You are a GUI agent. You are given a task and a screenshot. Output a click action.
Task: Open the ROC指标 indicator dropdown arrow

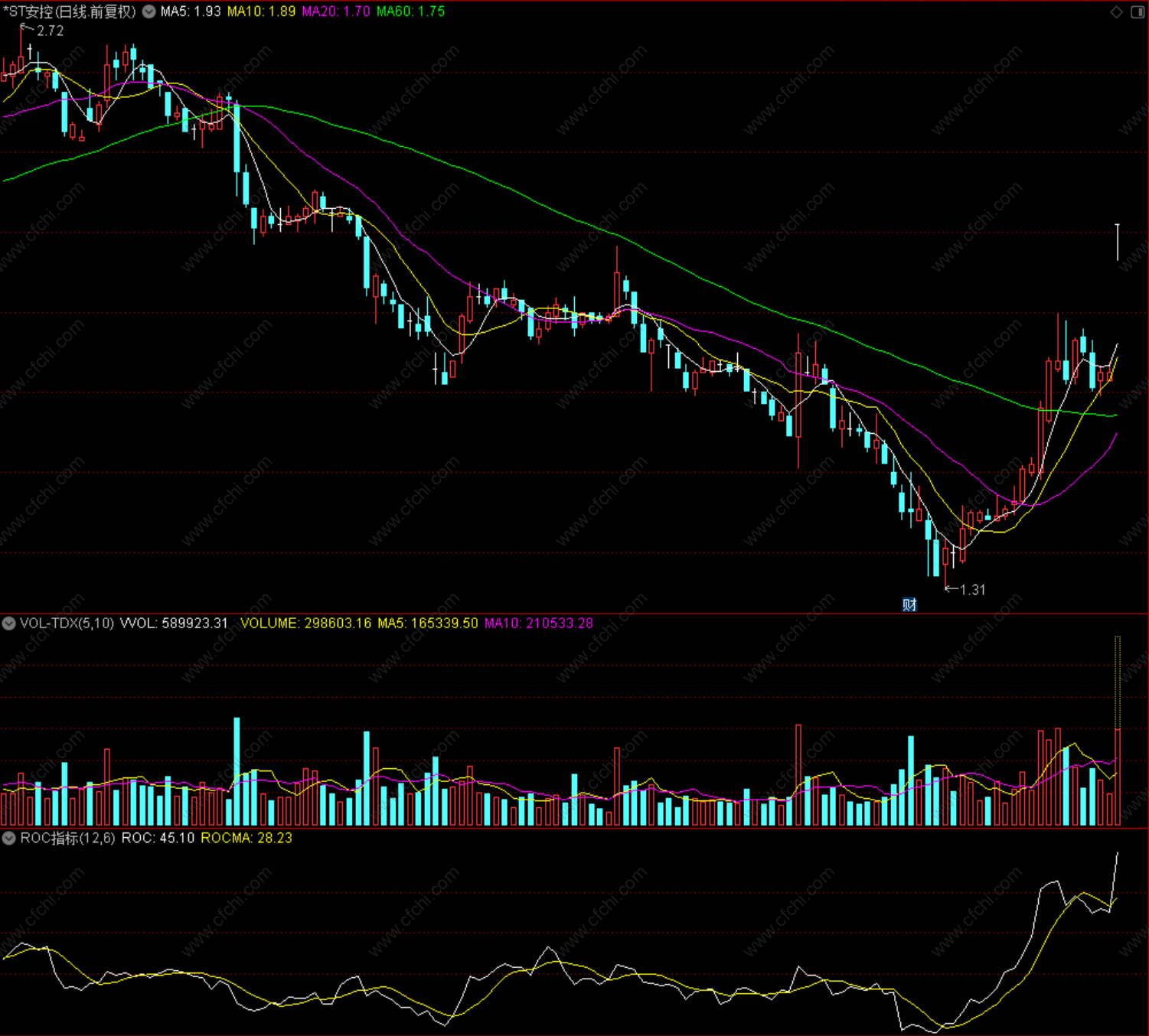click(x=9, y=838)
